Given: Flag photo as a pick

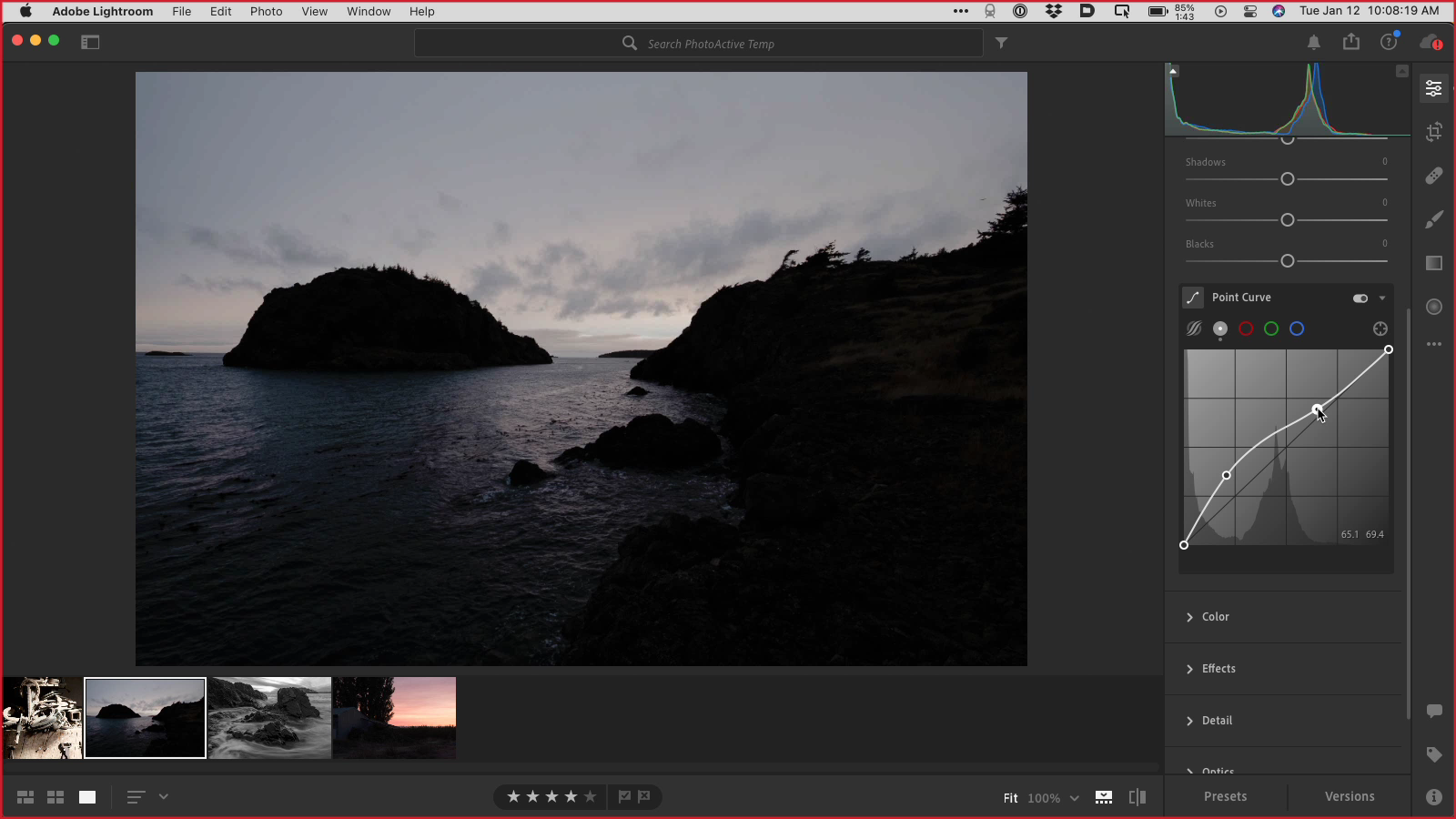Looking at the screenshot, I should 625,797.
